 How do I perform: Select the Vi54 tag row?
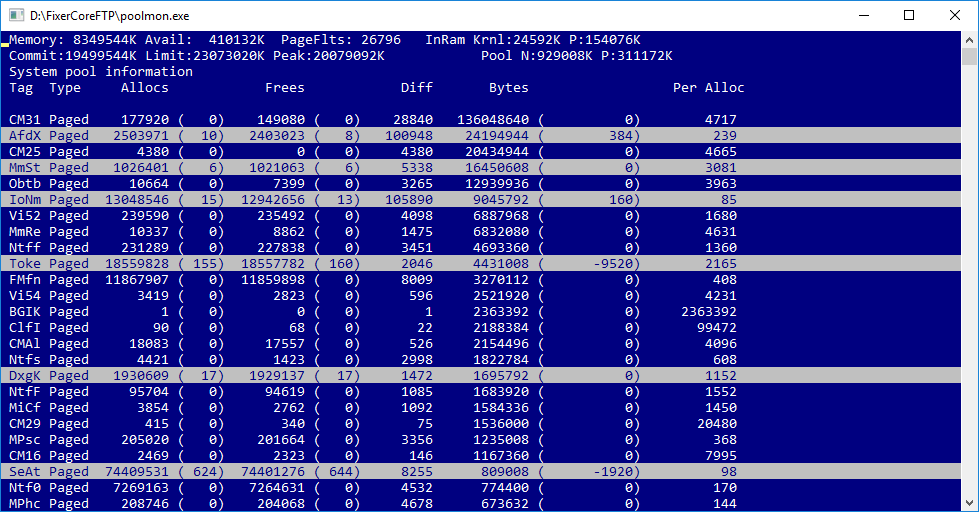[x=481, y=295]
